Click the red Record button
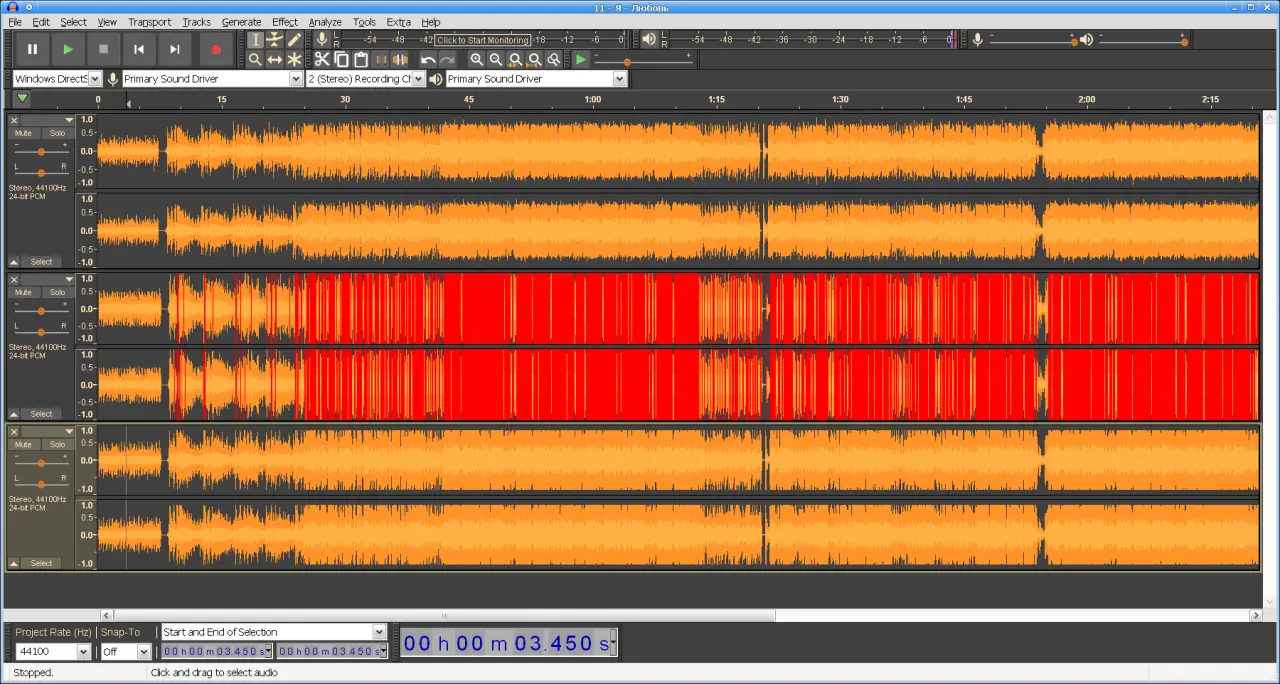The image size is (1280, 684). (x=215, y=48)
